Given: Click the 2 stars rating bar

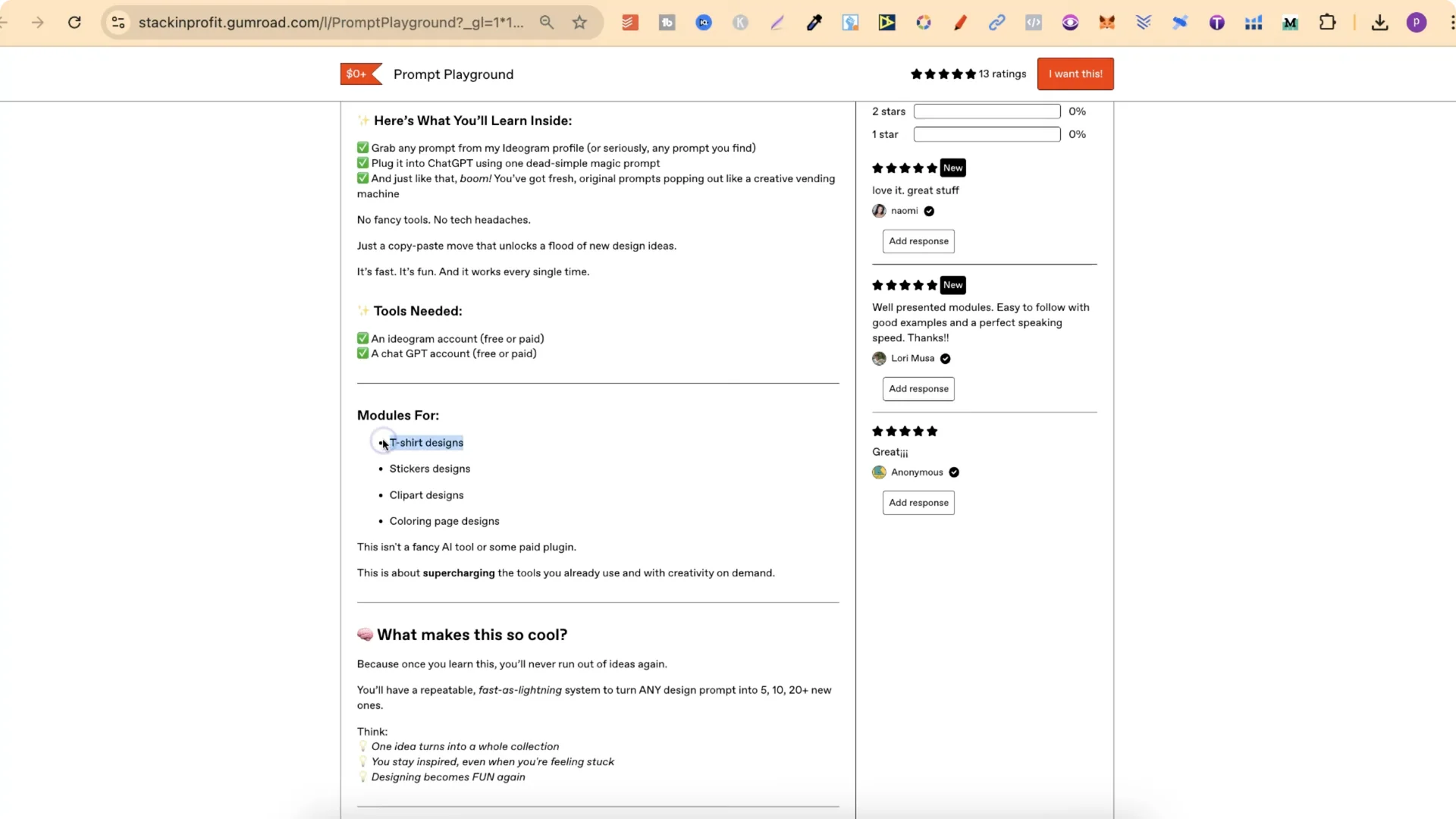Looking at the screenshot, I should (x=986, y=111).
